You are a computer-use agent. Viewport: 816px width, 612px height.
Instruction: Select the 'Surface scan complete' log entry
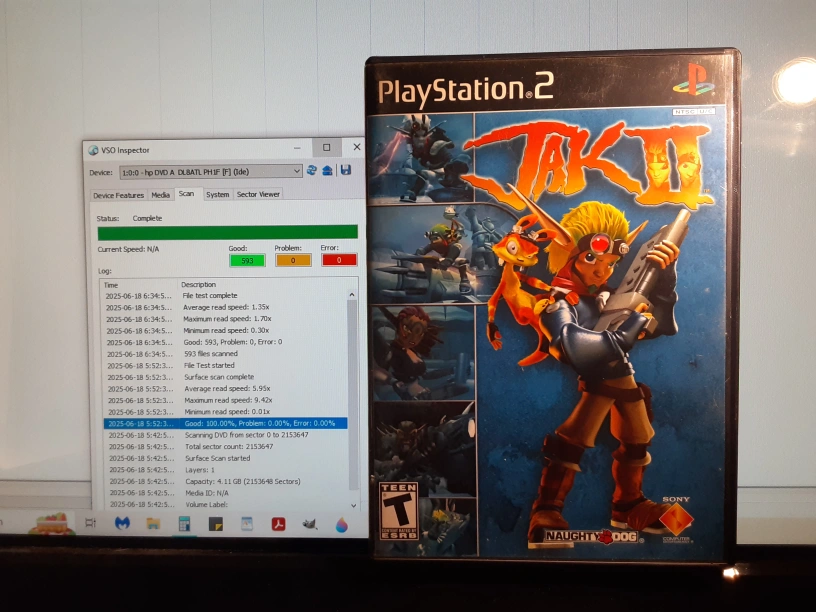click(x=218, y=377)
